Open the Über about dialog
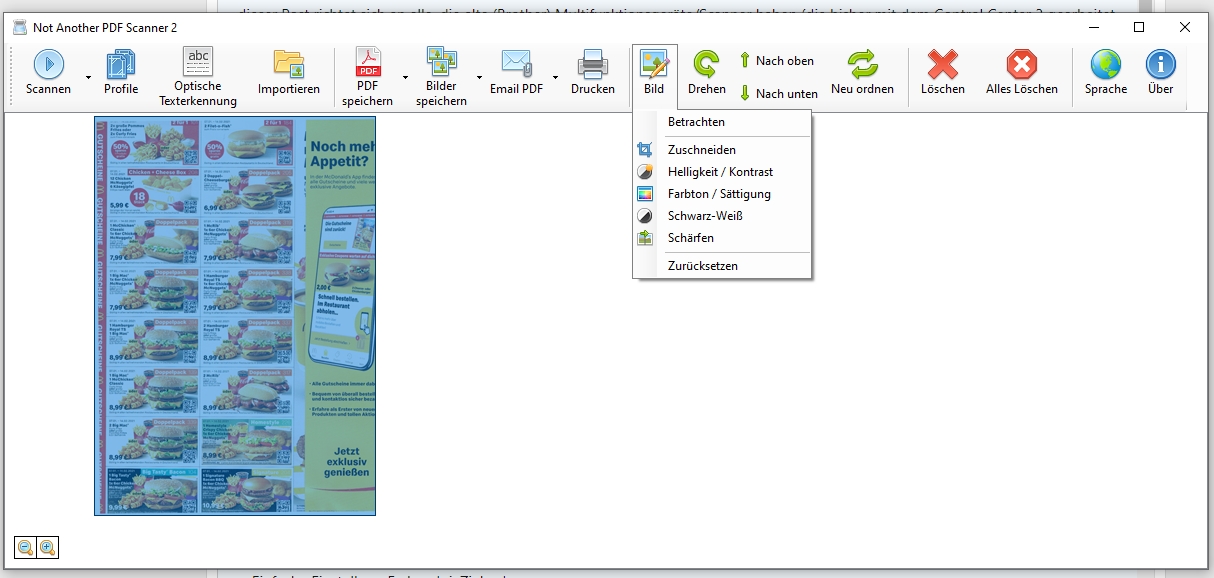 [x=1161, y=73]
